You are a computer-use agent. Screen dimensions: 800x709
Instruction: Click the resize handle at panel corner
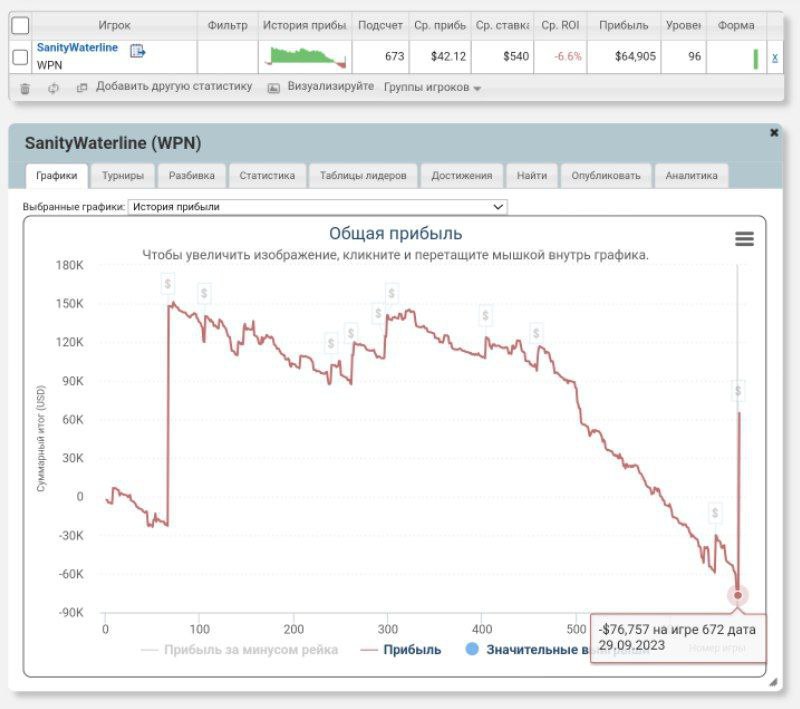pyautogui.click(x=772, y=682)
